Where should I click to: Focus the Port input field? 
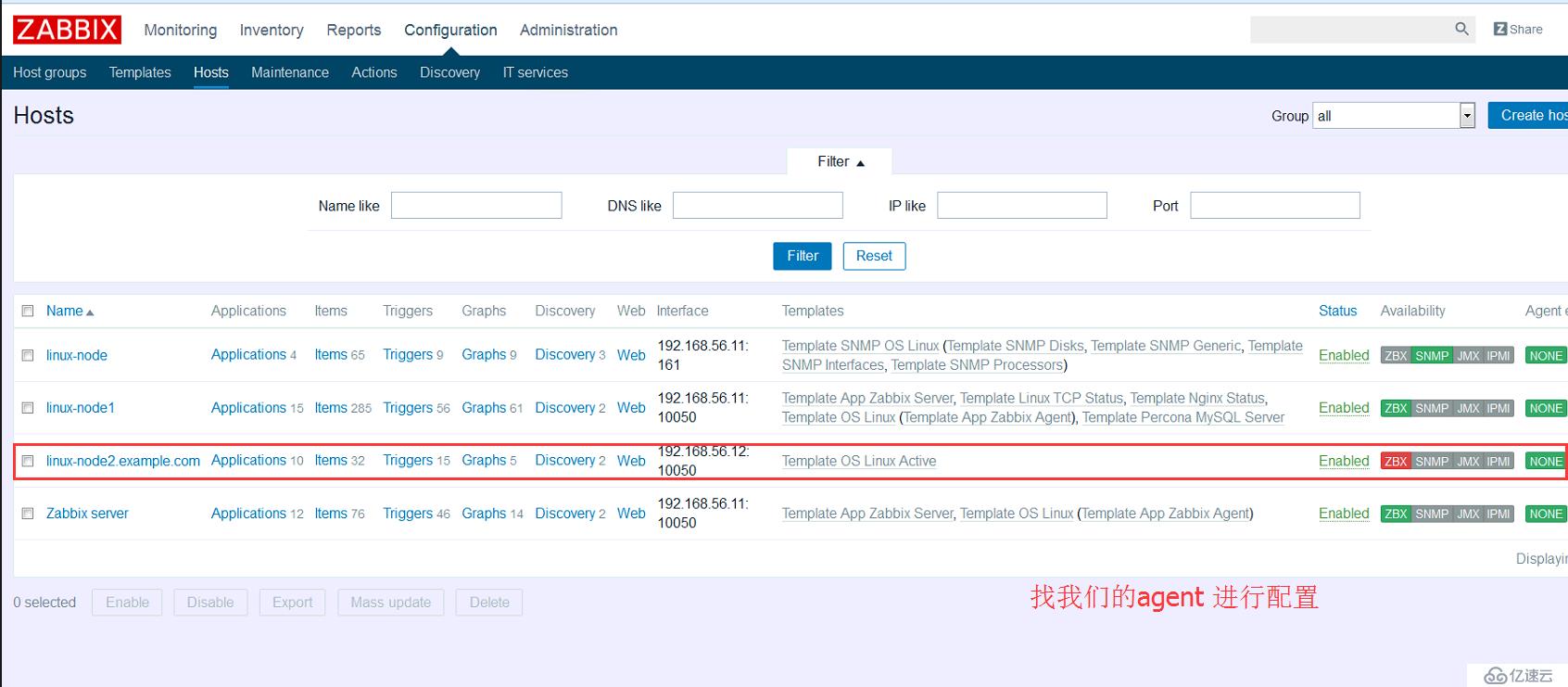tap(1275, 205)
